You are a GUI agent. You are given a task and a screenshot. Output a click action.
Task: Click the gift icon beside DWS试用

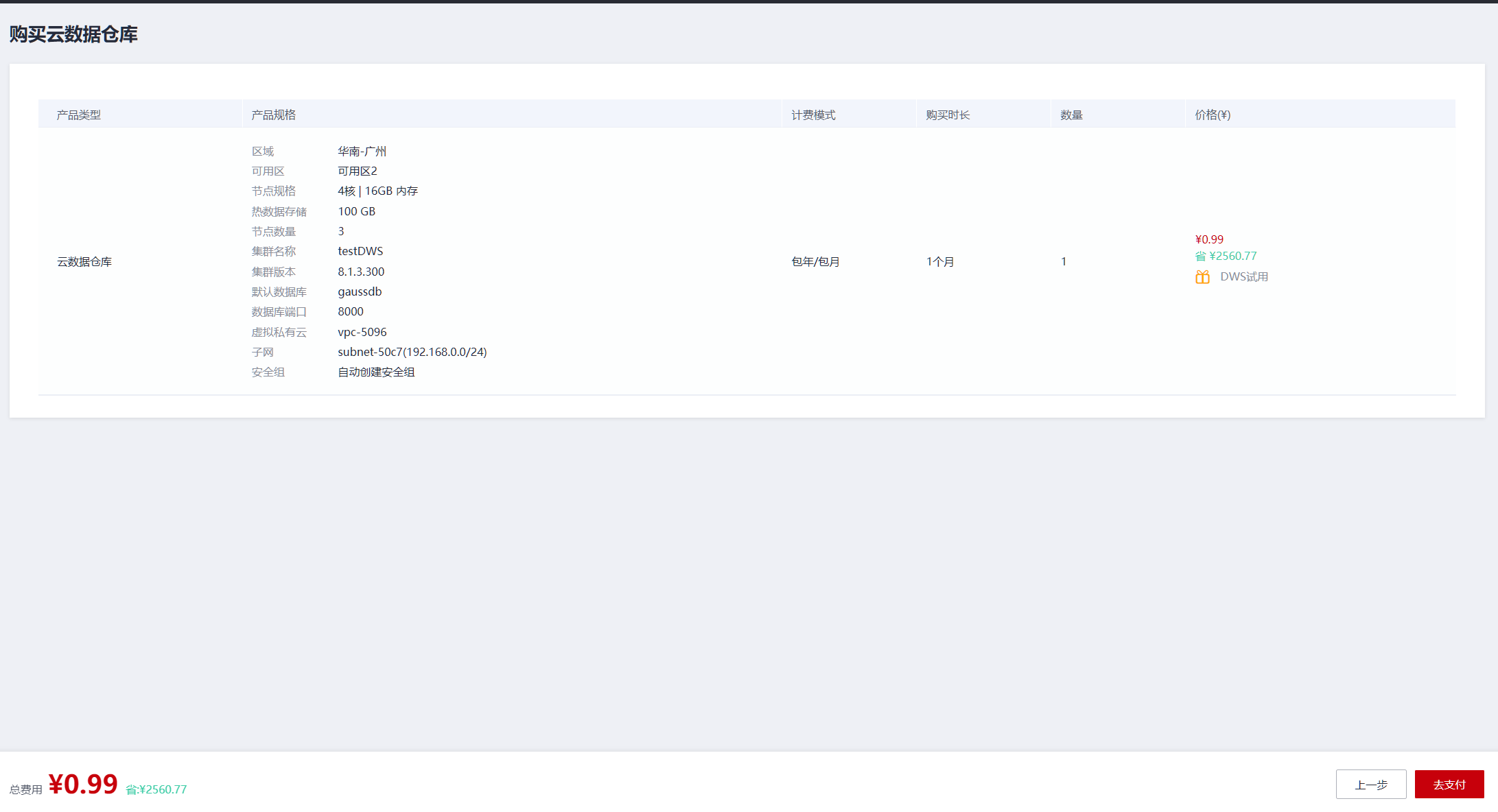[1202, 277]
